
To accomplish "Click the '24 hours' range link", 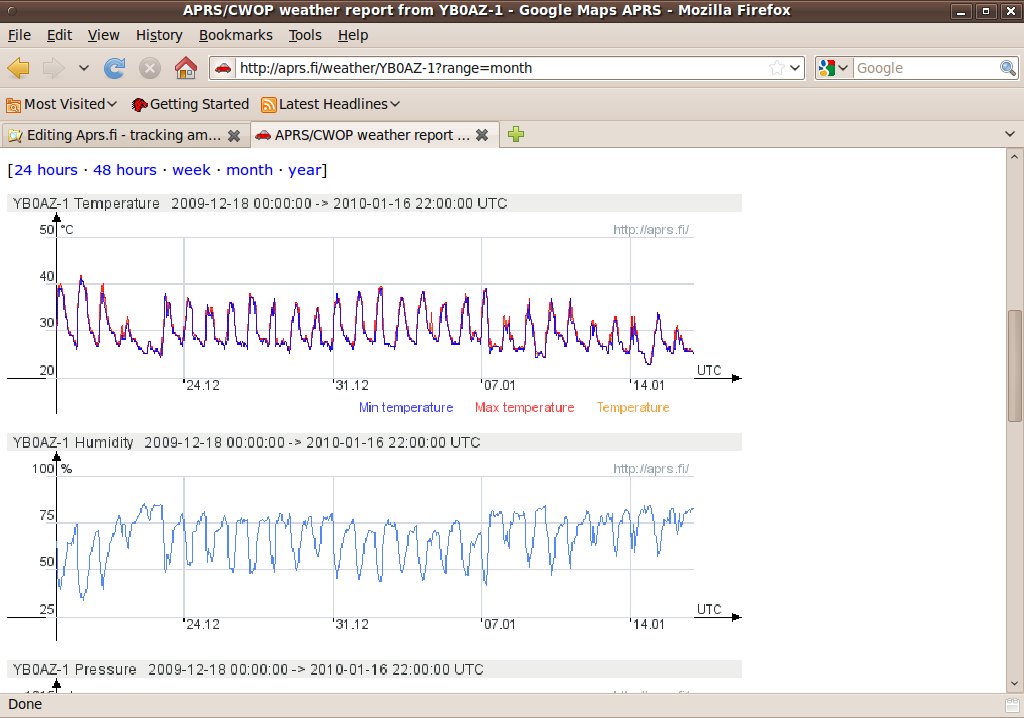I will tap(46, 170).
